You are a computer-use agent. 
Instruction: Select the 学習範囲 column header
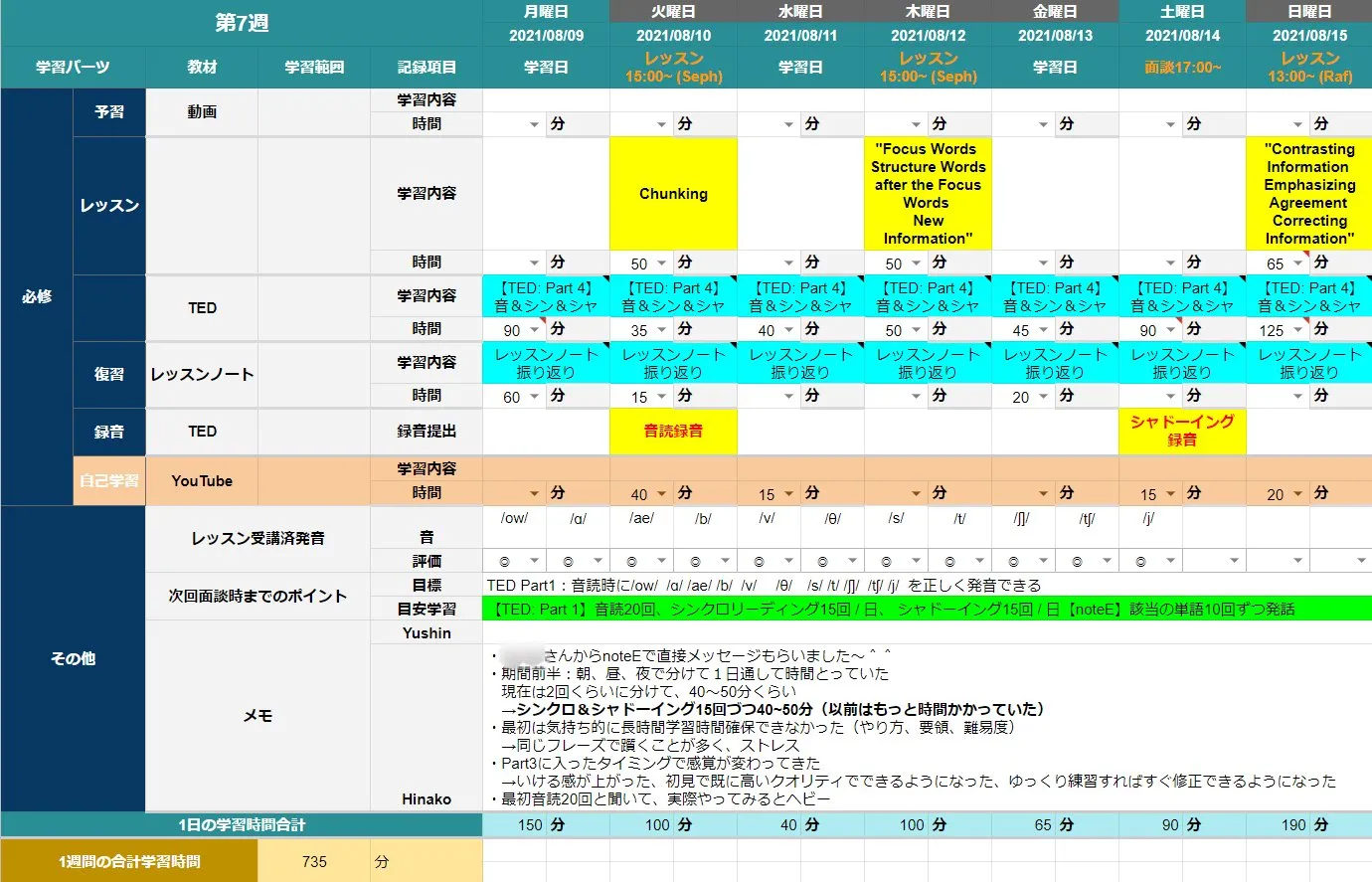click(x=314, y=67)
